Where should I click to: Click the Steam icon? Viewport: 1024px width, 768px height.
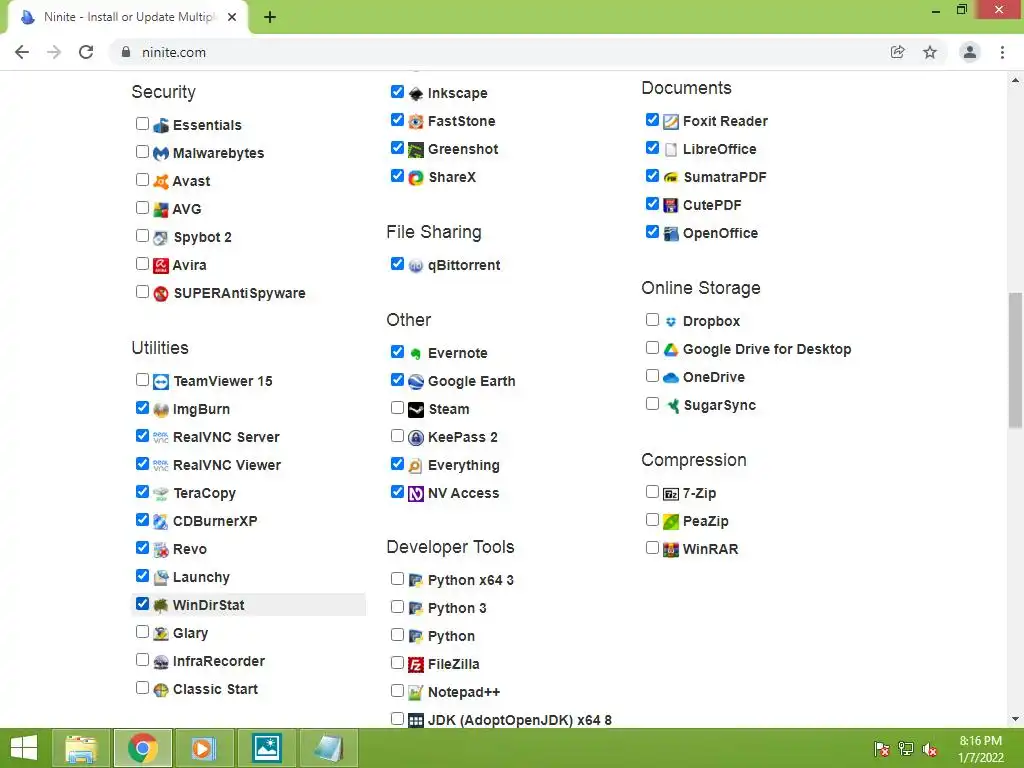416,409
